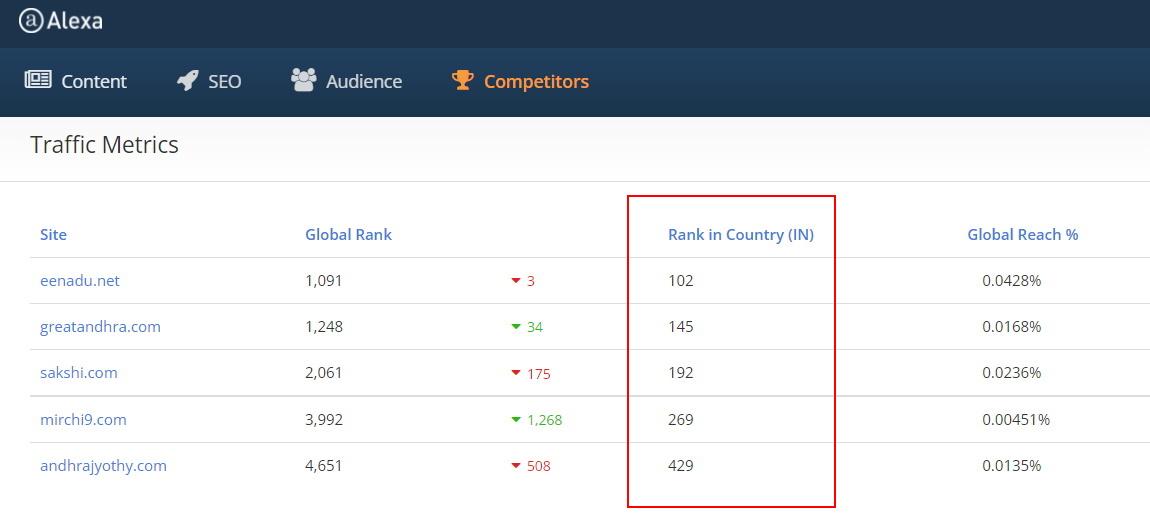This screenshot has width=1150, height=524.
Task: Open the eenadu.net site link
Action: (80, 280)
